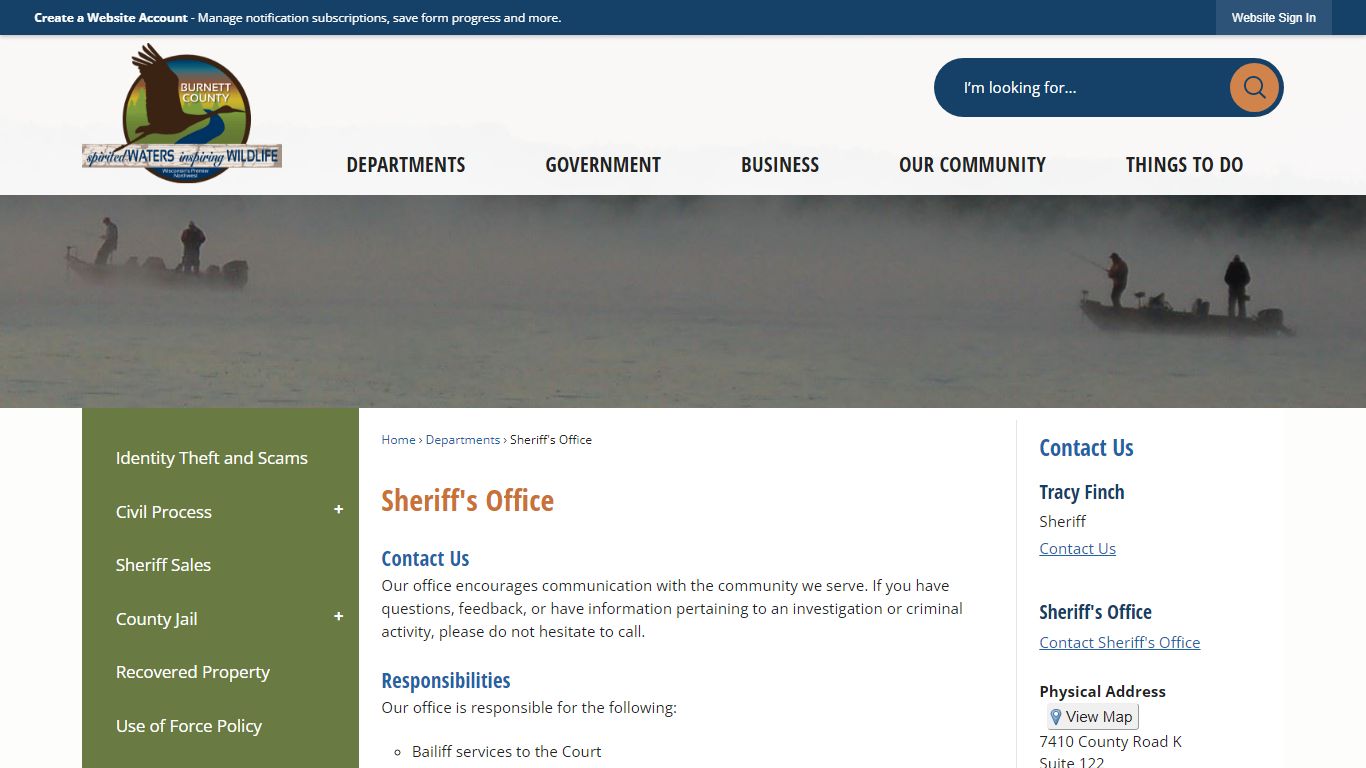Image resolution: width=1366 pixels, height=768 pixels.
Task: Expand the Civil Process submenu
Action: point(338,510)
